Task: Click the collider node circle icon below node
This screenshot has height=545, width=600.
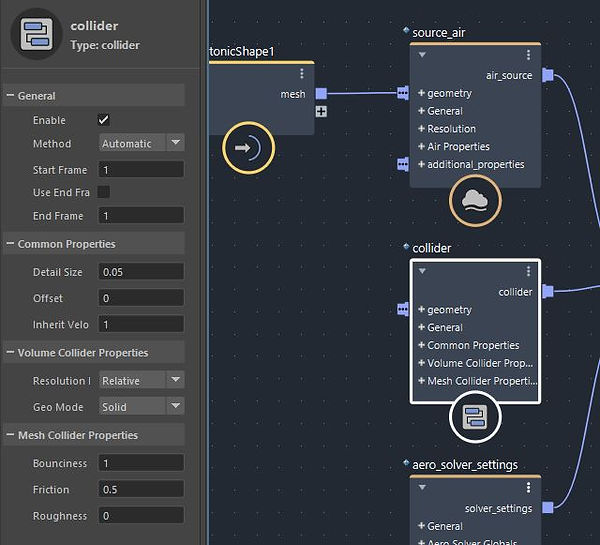Action: coord(475,417)
